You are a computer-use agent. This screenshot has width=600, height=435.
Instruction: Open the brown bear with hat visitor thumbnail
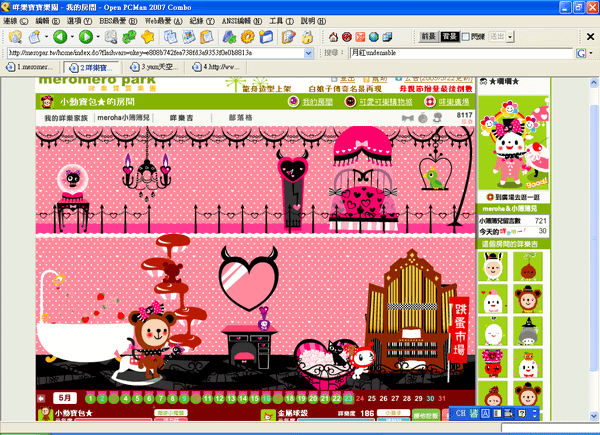(x=528, y=299)
